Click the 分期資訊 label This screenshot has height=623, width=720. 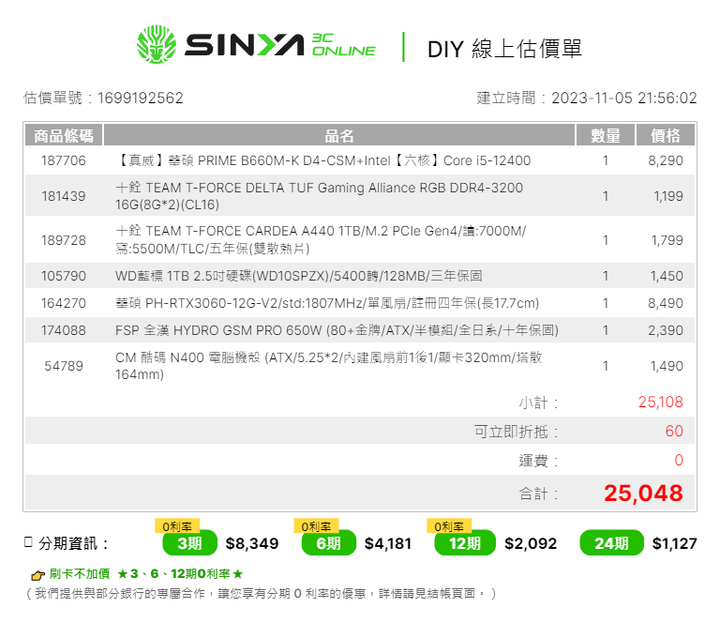(73, 544)
